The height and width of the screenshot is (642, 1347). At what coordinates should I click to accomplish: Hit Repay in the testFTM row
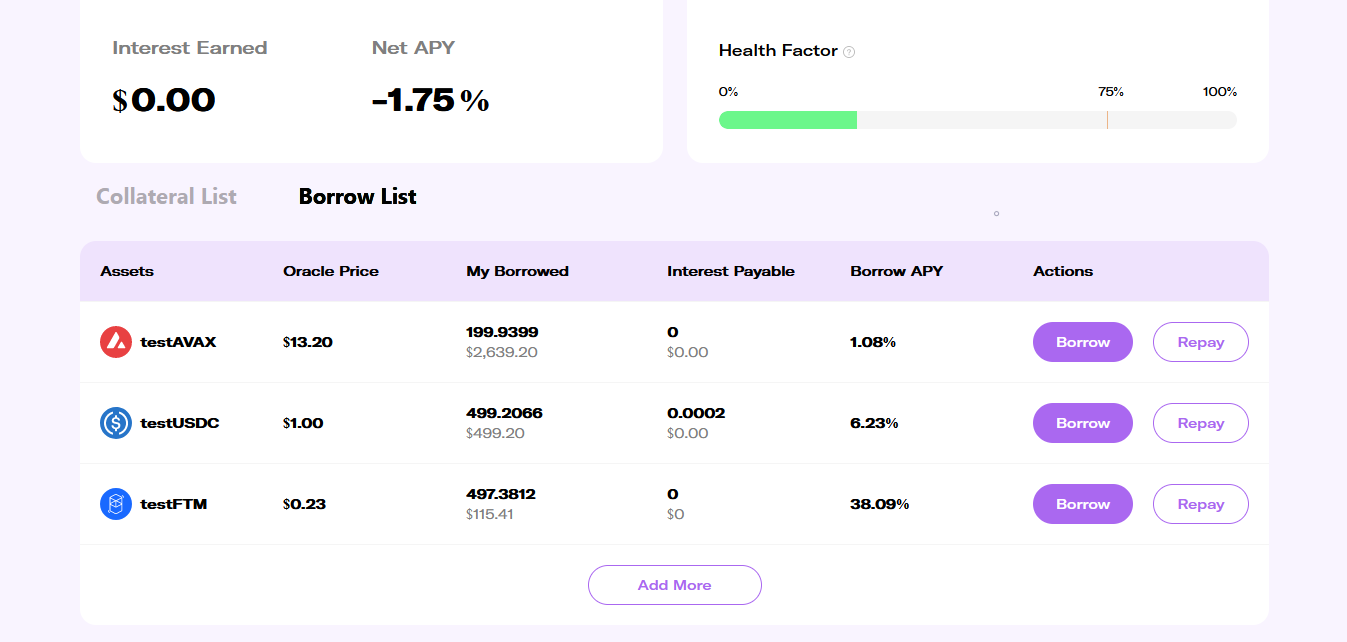pos(1200,504)
